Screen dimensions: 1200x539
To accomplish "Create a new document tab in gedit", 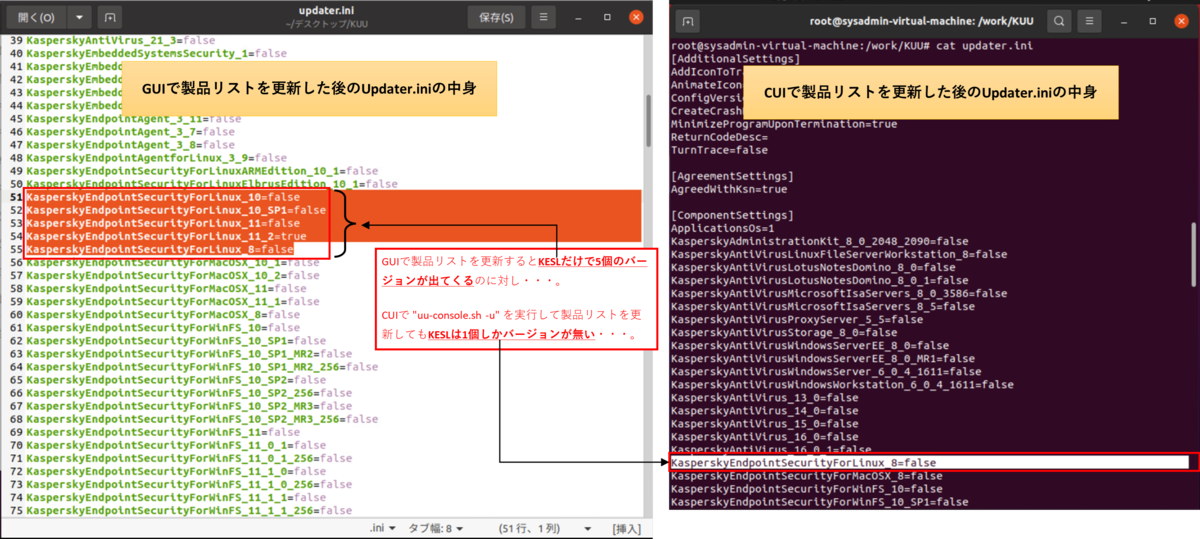I will 110,17.
